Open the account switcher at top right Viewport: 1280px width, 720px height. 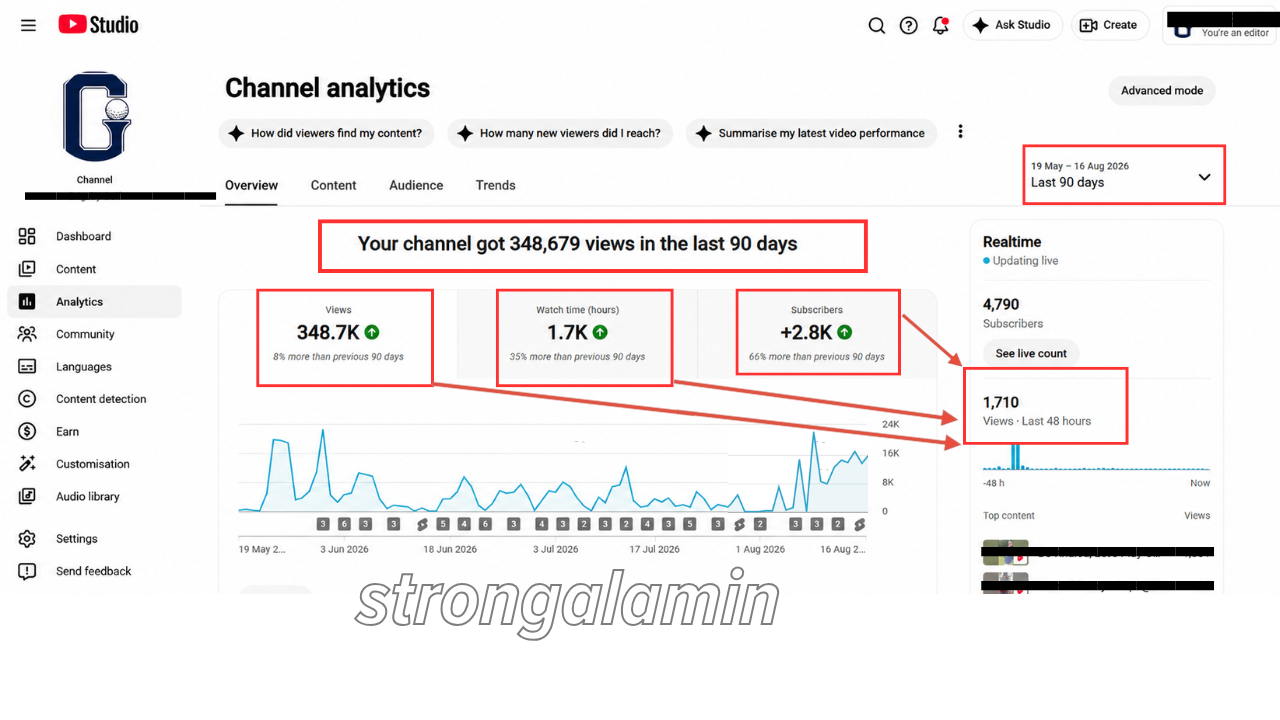[x=1221, y=26]
